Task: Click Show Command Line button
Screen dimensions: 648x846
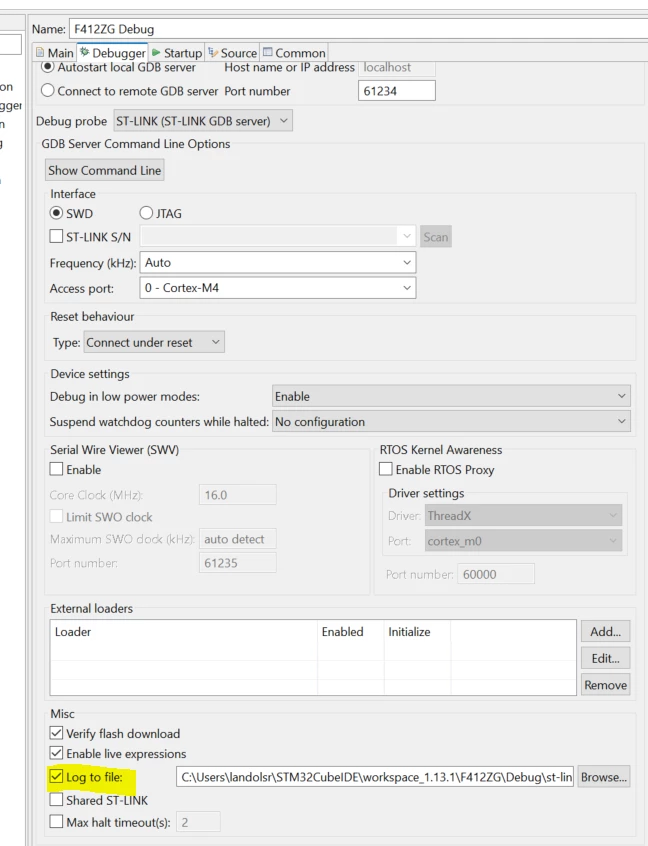Action: (x=105, y=170)
